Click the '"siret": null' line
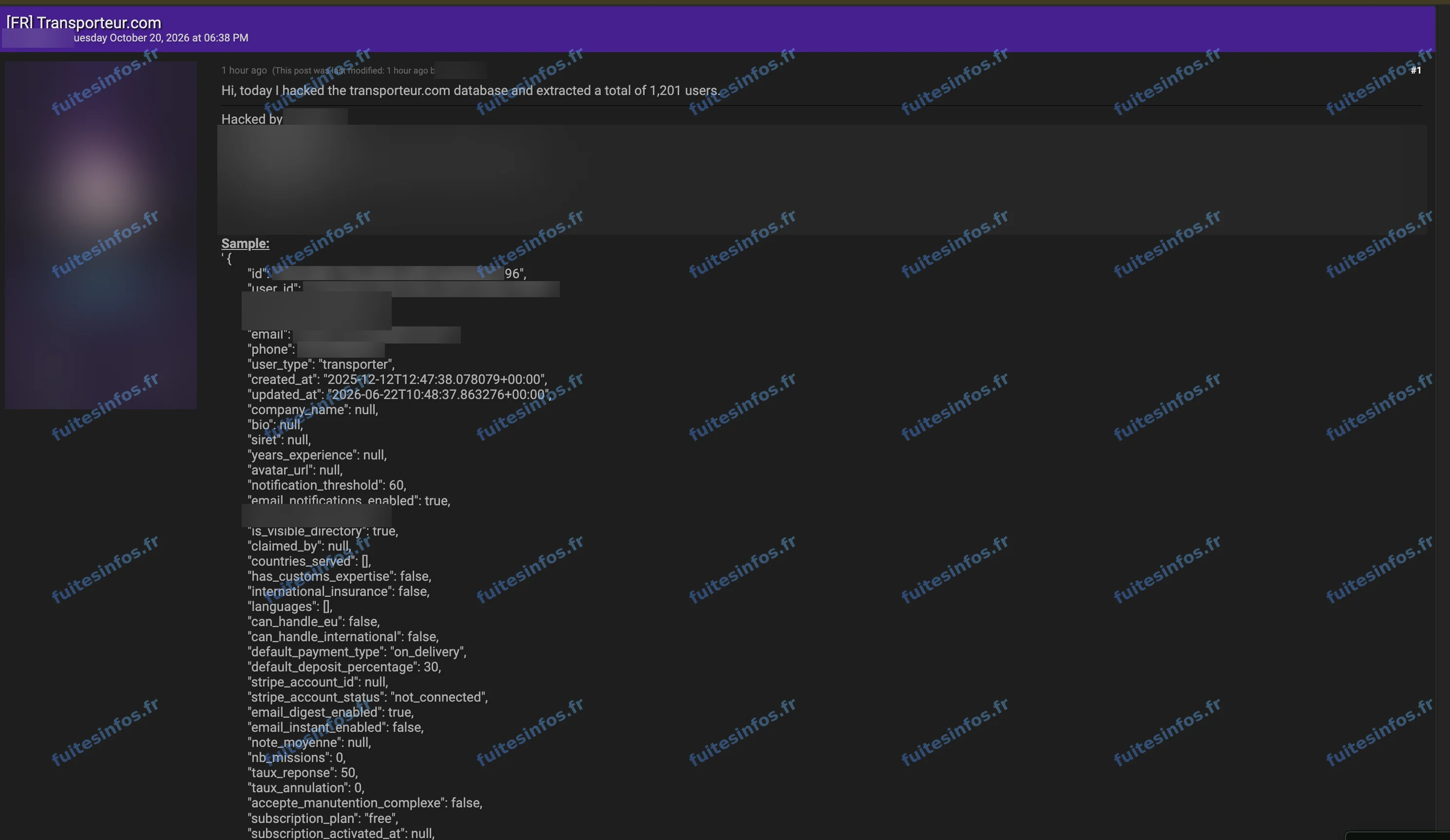 tap(279, 439)
